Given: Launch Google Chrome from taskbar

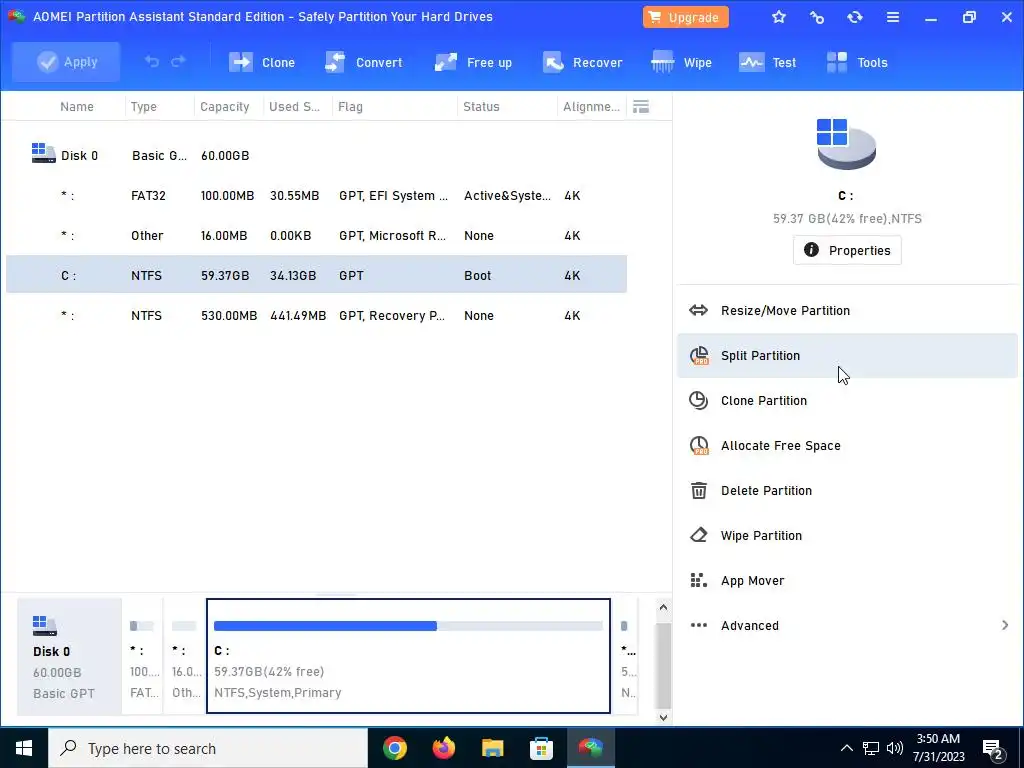Looking at the screenshot, I should (x=394, y=748).
